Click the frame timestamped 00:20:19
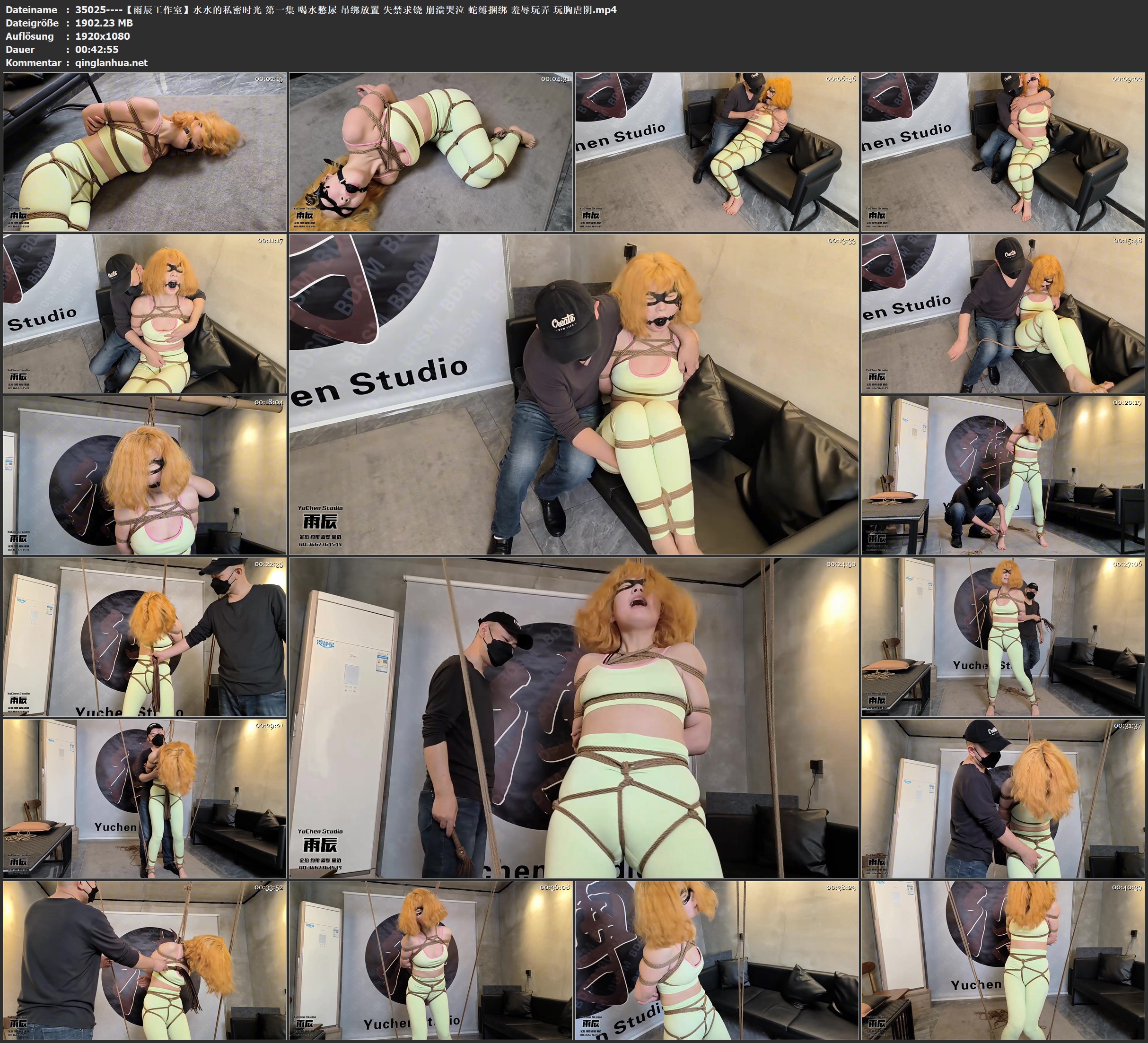This screenshot has width=1148, height=1043. (1002, 475)
